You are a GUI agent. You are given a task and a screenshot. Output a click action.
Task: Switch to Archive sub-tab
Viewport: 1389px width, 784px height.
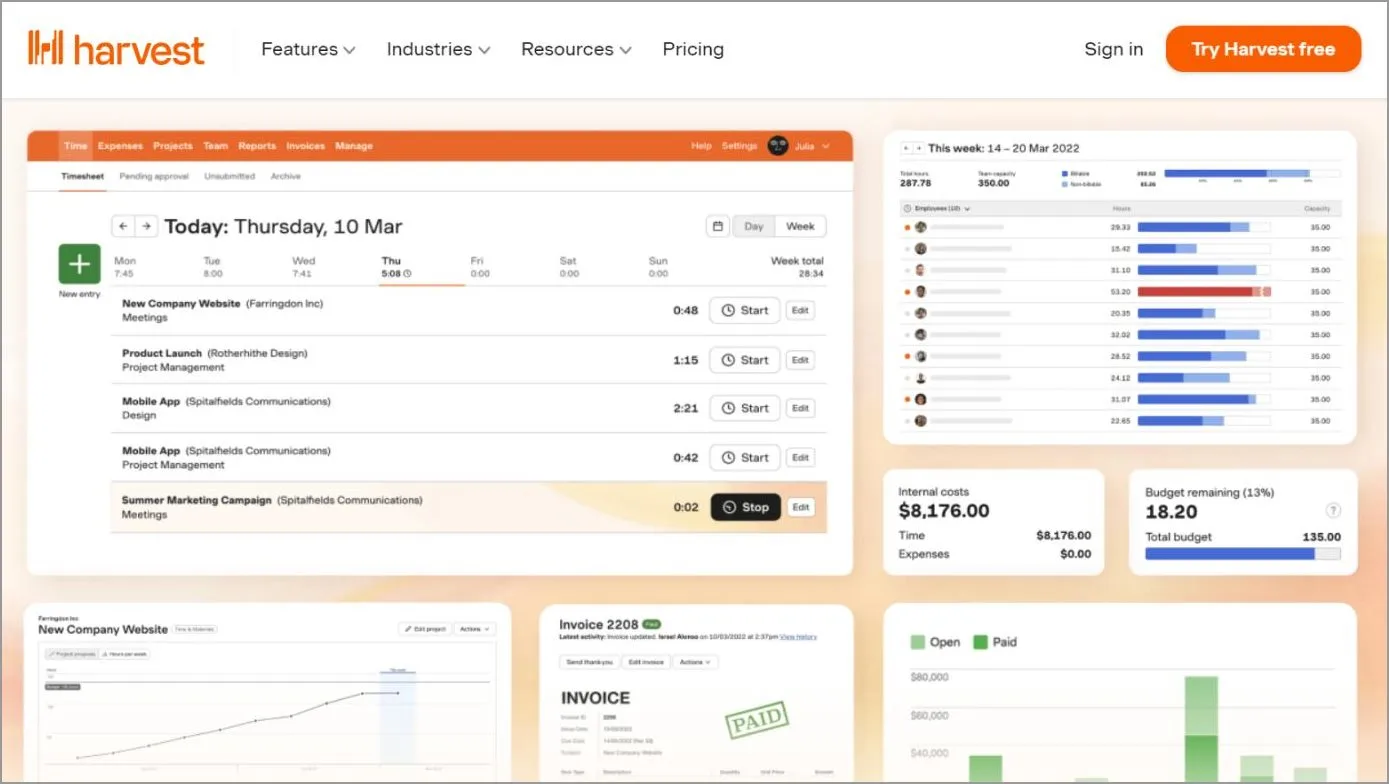[286, 176]
